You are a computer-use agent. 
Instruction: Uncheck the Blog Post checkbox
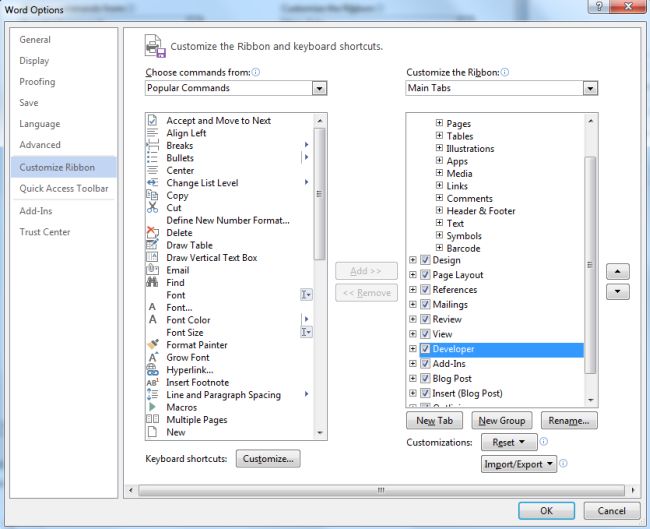click(425, 378)
